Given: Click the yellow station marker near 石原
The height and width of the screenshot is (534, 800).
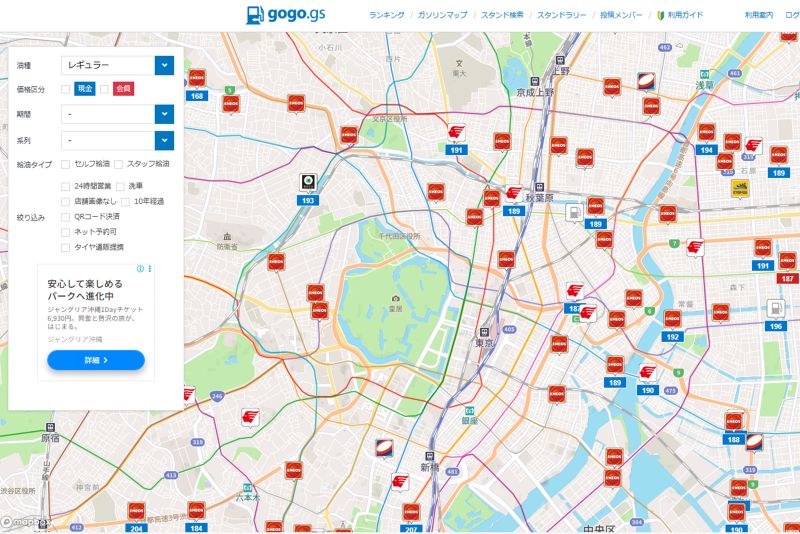Looking at the screenshot, I should tap(741, 187).
